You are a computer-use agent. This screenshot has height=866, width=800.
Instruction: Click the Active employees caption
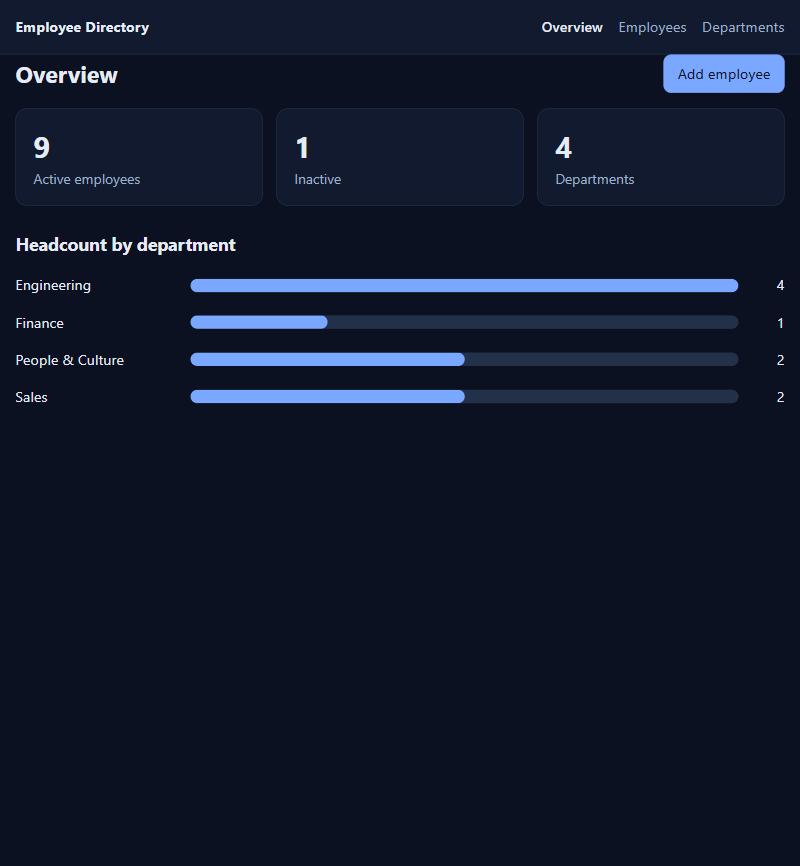point(87,179)
